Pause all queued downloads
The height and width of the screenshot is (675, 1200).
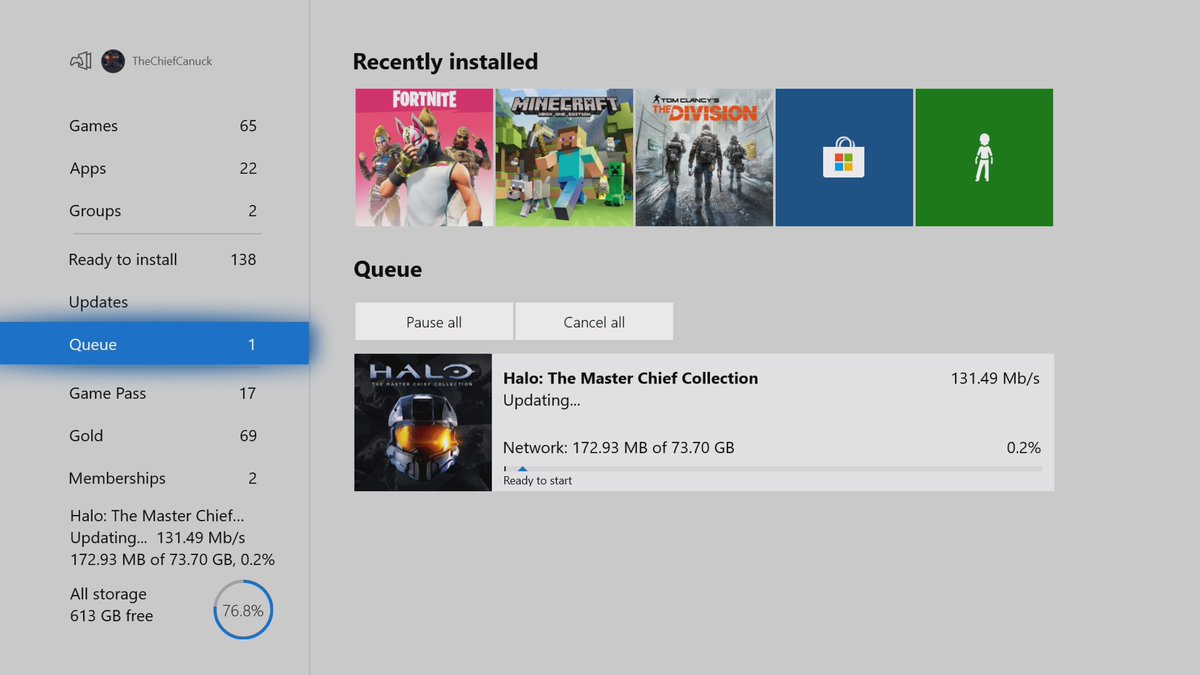434,322
